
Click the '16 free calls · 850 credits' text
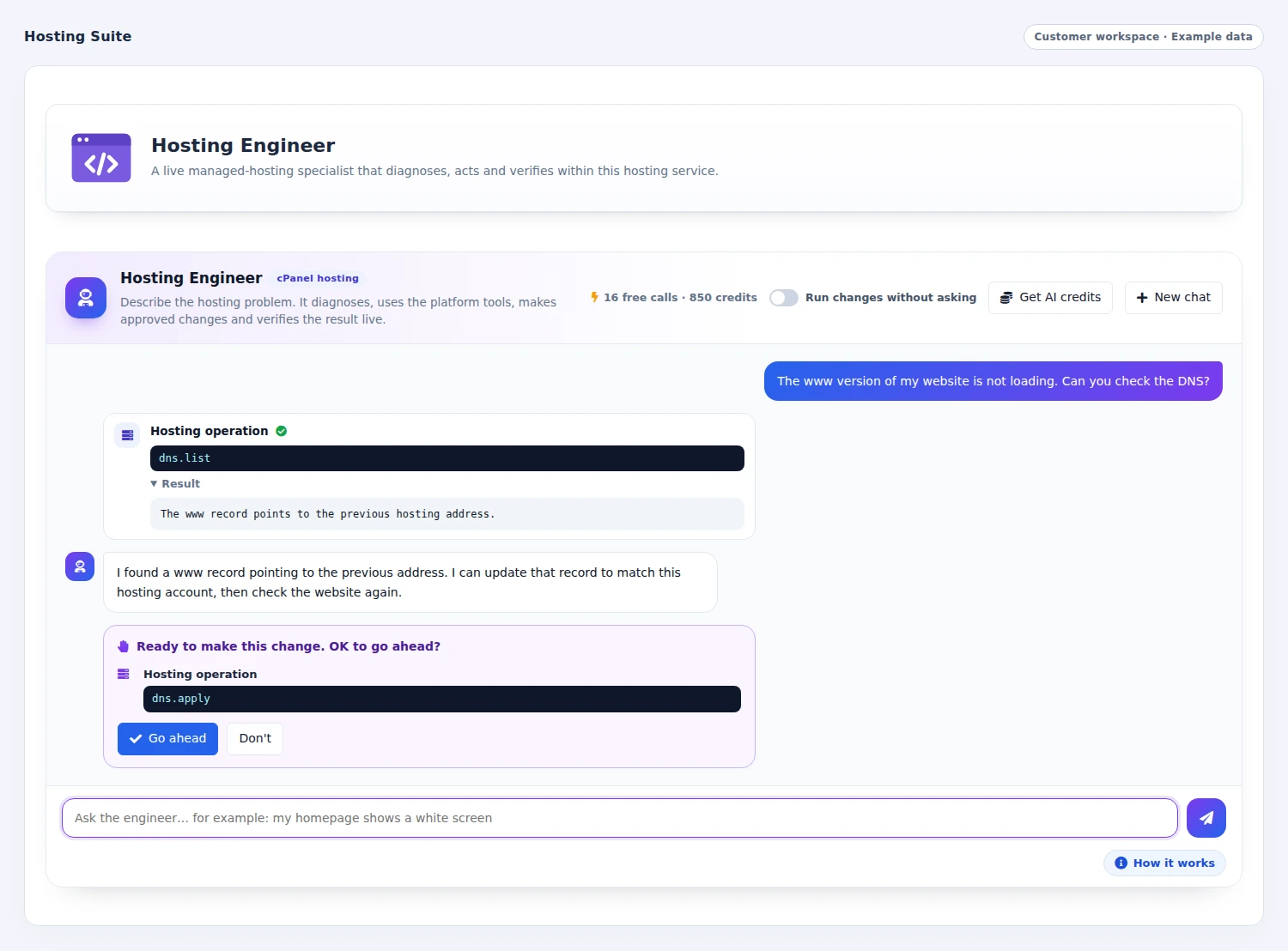[680, 298]
